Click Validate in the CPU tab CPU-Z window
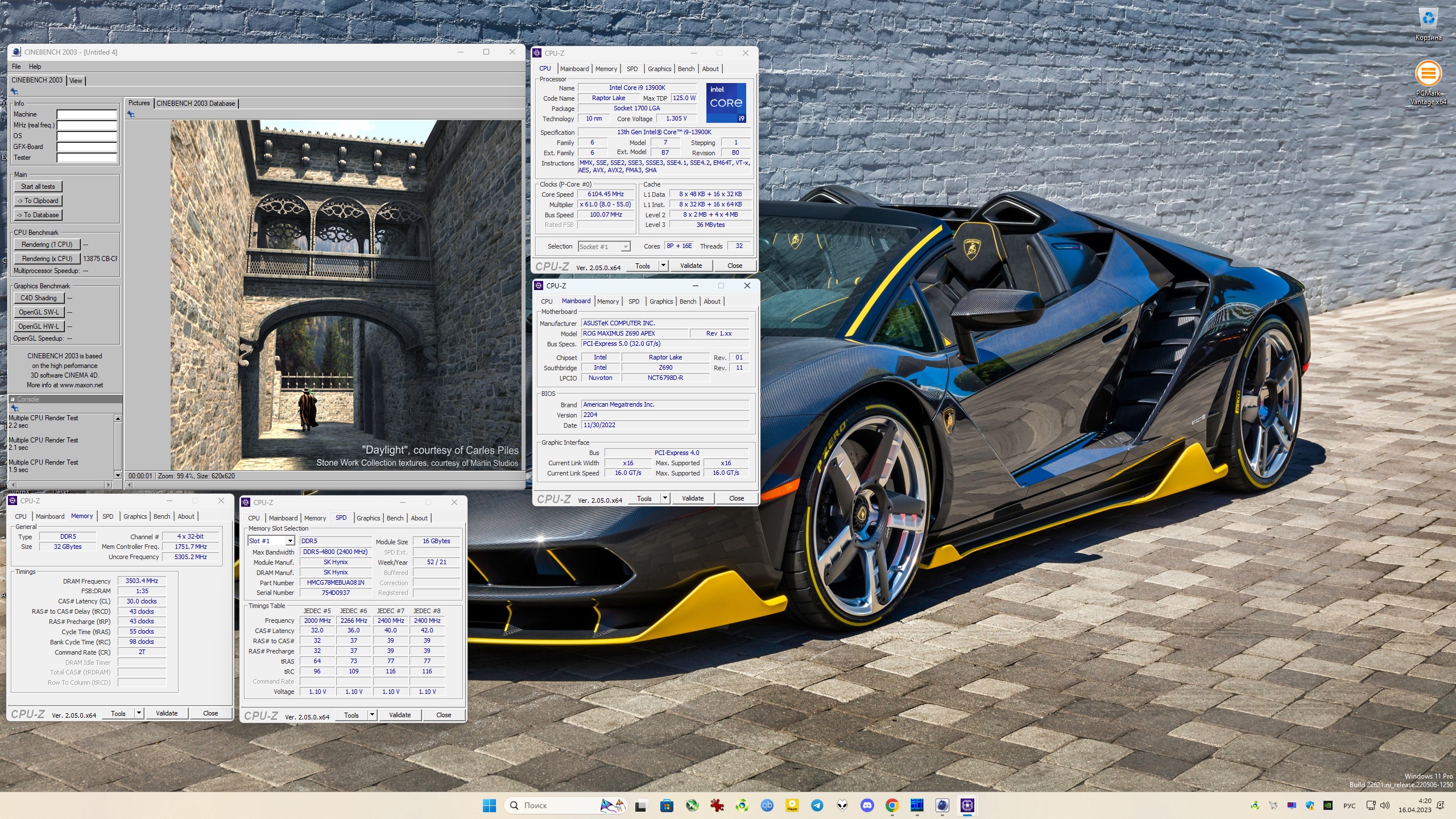This screenshot has width=1456, height=819. tap(691, 266)
